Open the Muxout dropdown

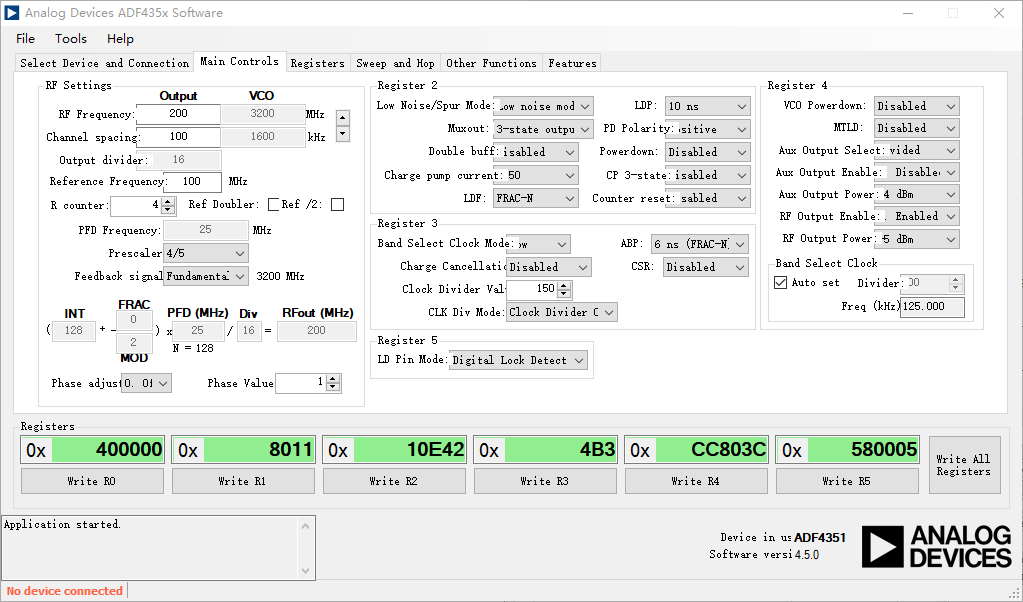543,128
